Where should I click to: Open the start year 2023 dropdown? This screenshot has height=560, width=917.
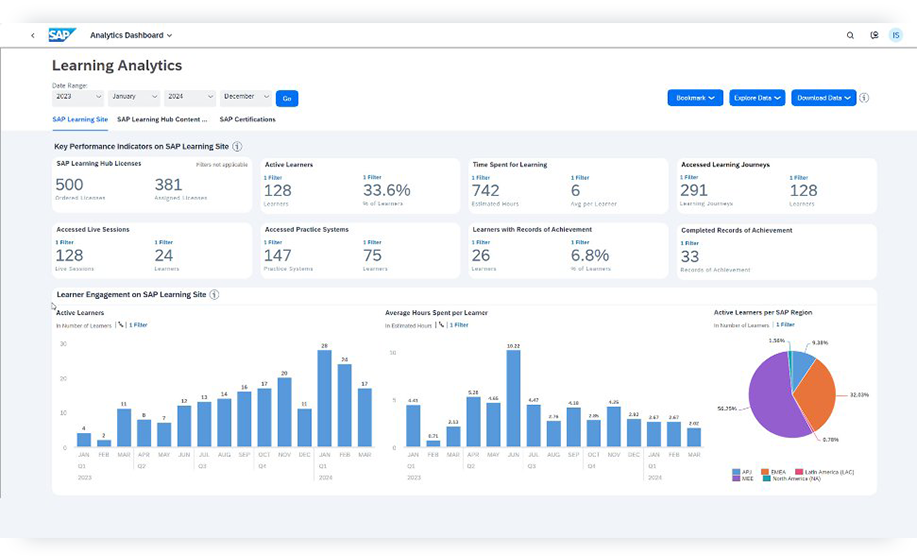78,97
